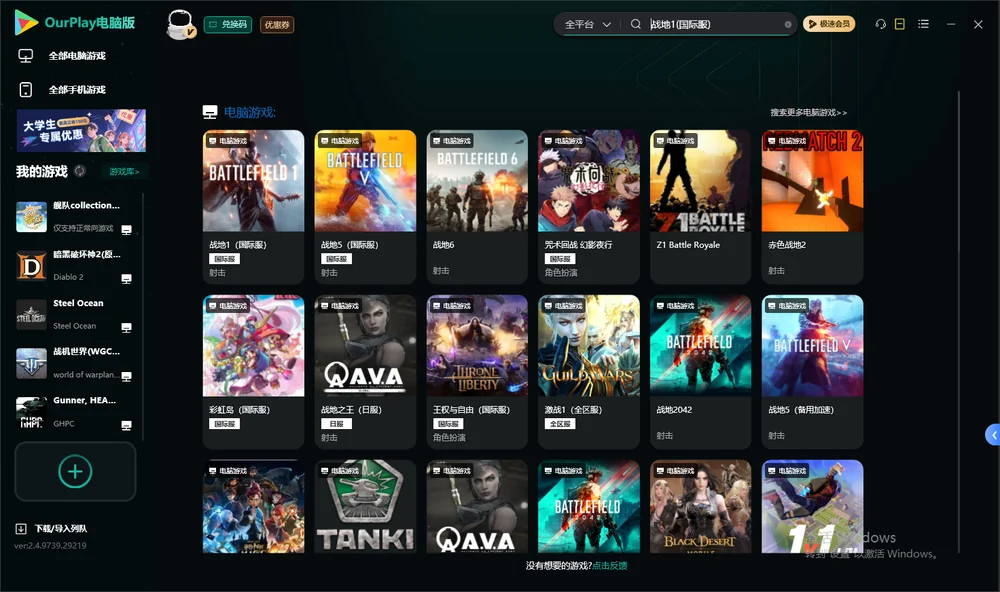Click the search input field
The width and height of the screenshot is (1000, 592).
coord(714,24)
